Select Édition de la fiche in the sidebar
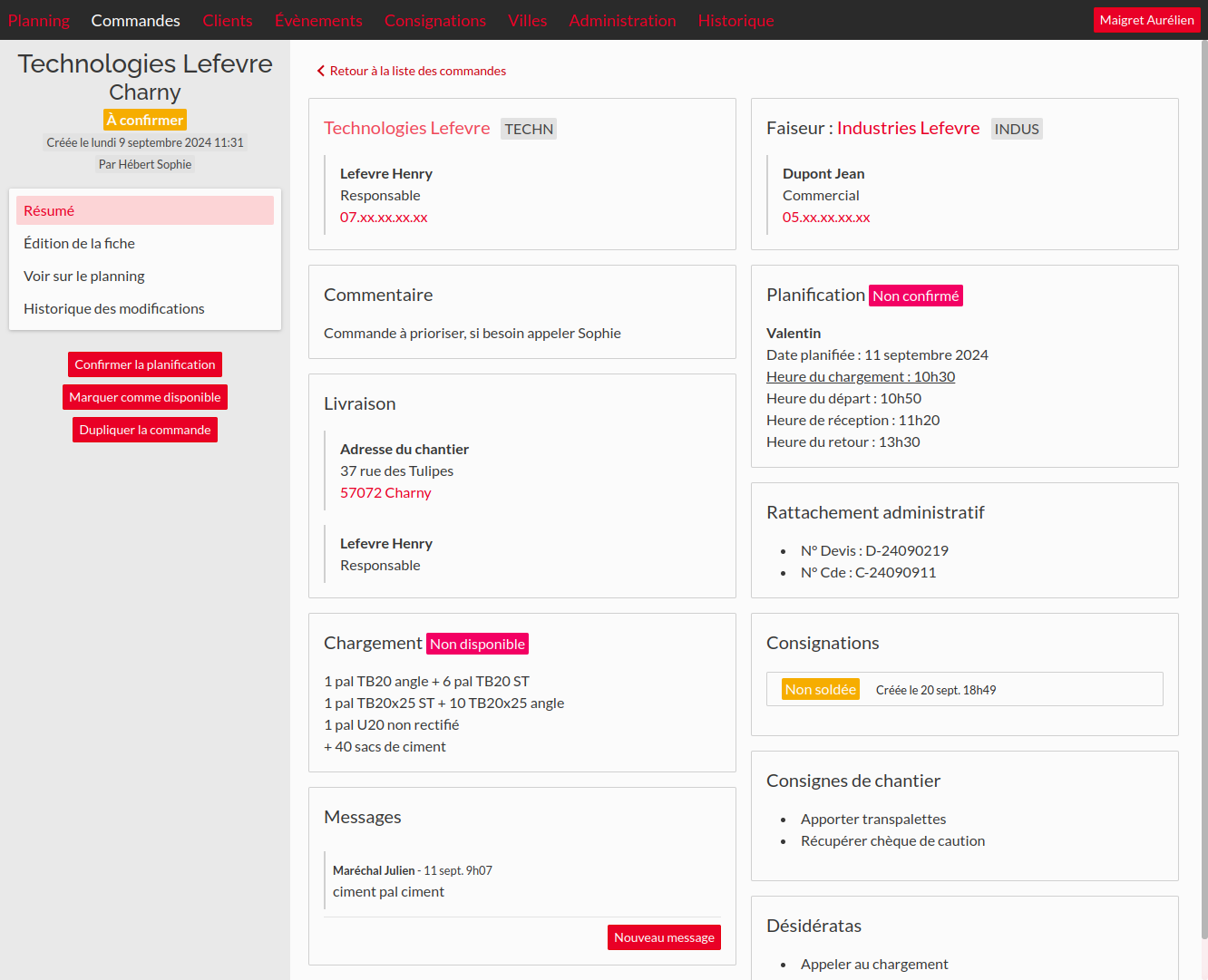The height and width of the screenshot is (980, 1208). coord(80,243)
